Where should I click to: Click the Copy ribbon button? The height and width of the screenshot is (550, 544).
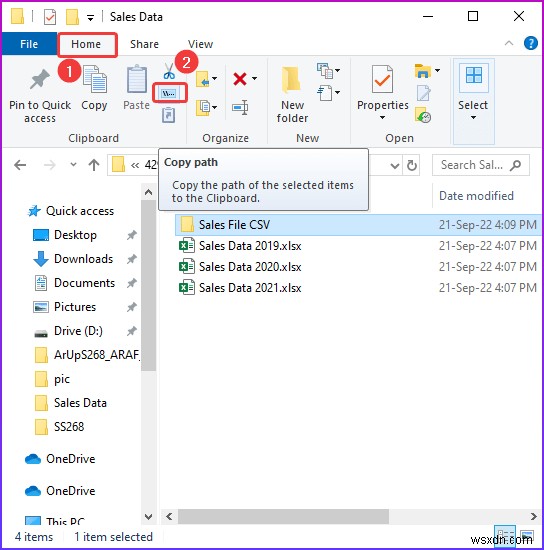(94, 88)
